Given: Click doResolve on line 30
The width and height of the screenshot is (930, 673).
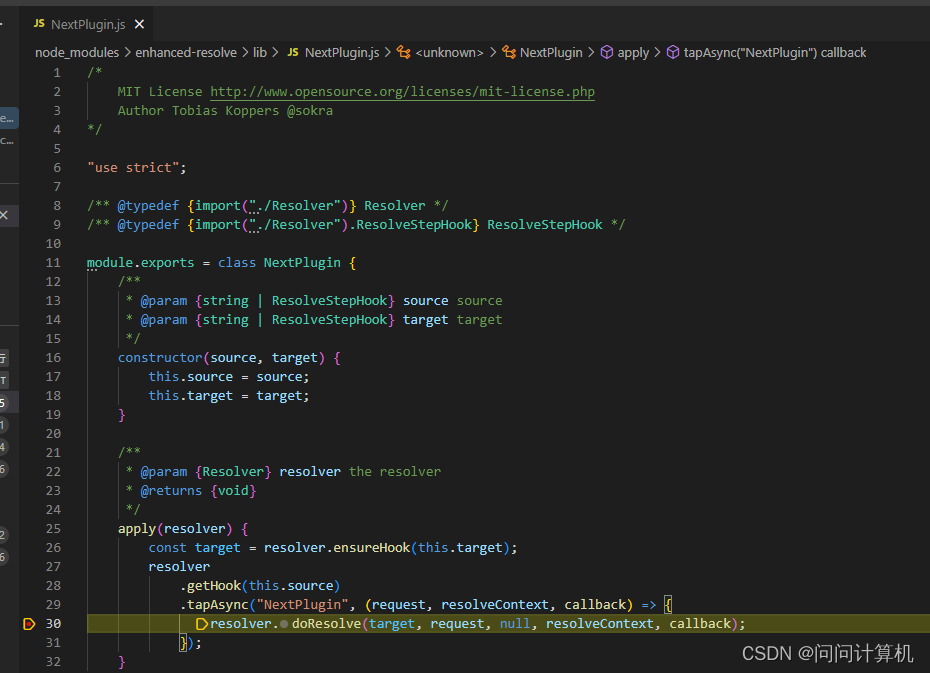Looking at the screenshot, I should 326,624.
